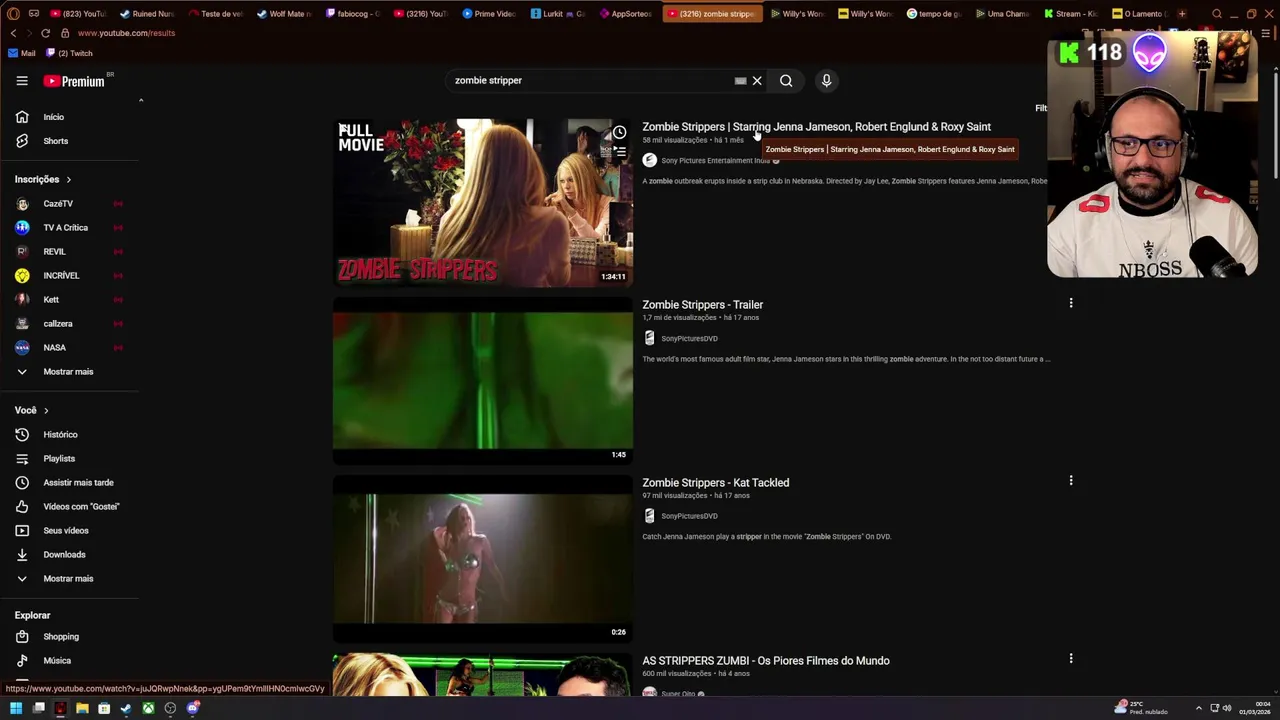Start voice search with the microphone
Screen dimensions: 1280x720
(x=826, y=81)
